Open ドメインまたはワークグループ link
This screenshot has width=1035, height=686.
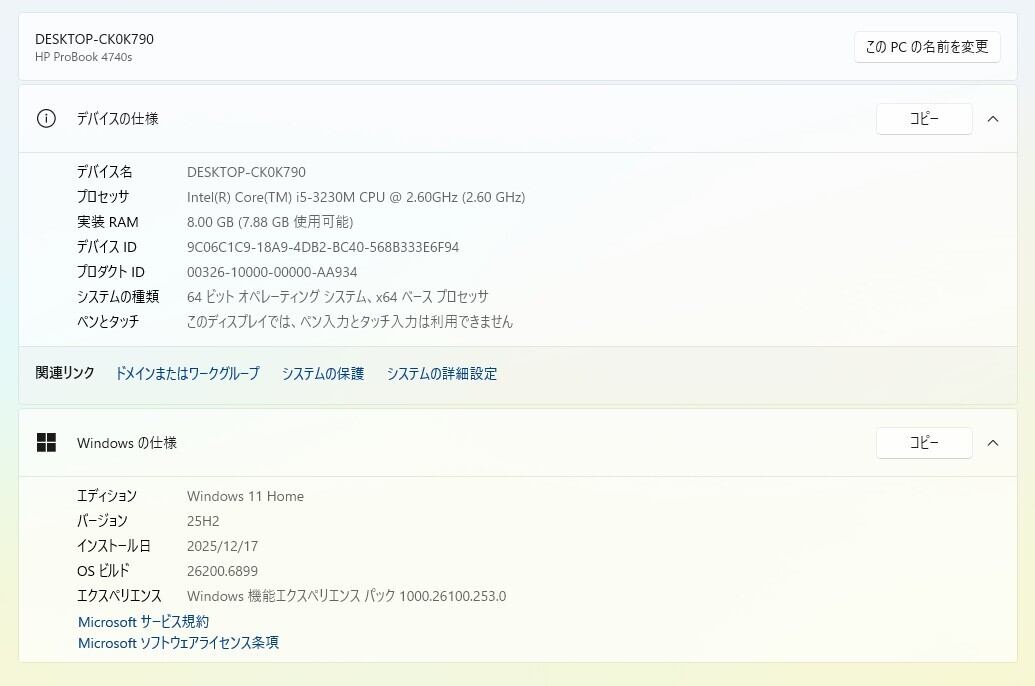187,374
